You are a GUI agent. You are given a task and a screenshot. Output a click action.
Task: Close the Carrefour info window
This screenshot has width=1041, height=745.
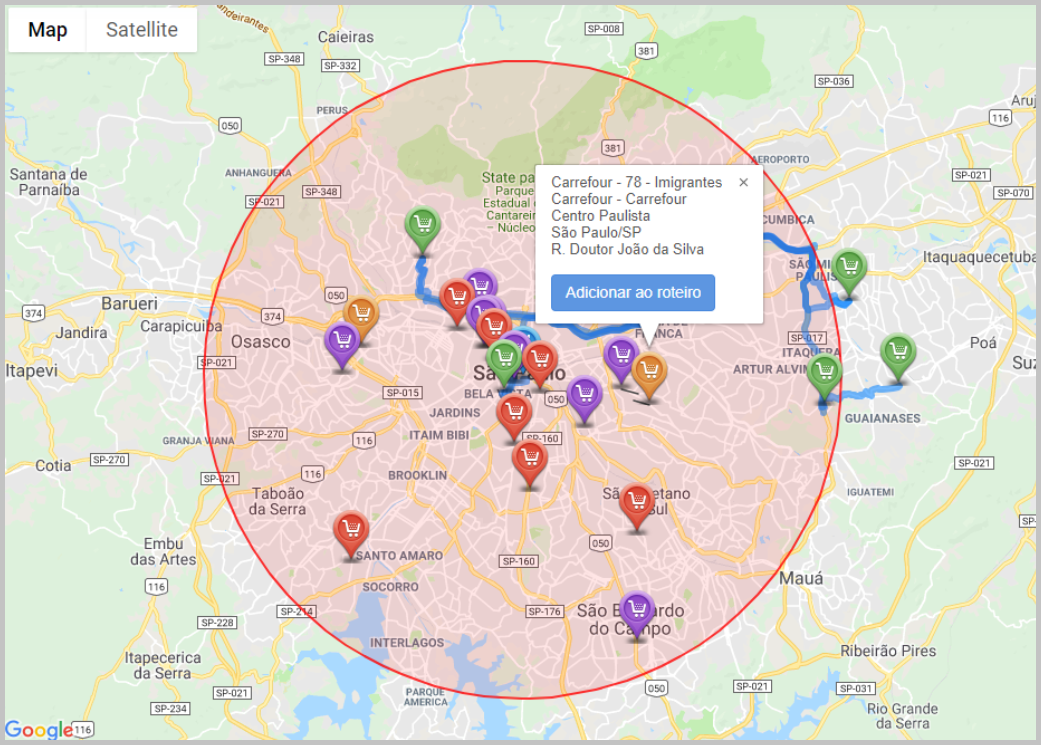tap(744, 183)
